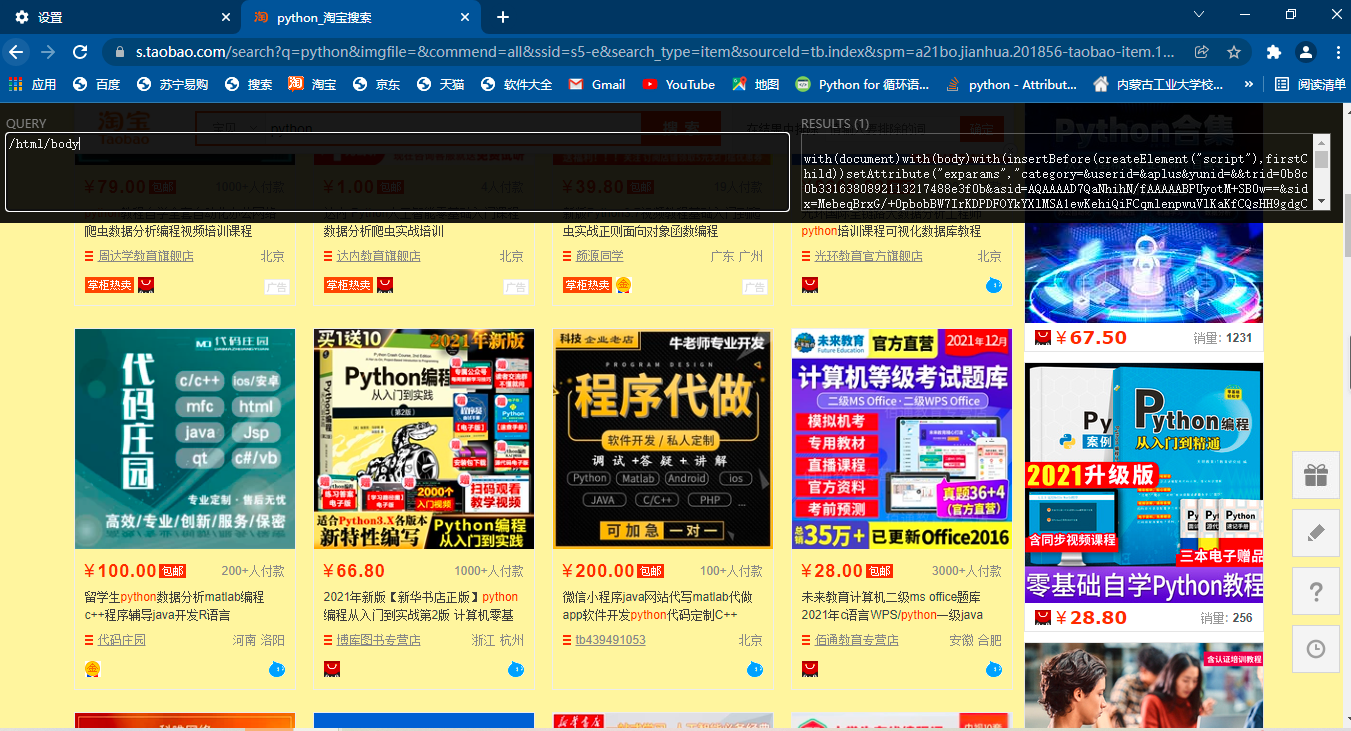Screen dimensions: 1351x731
Task: Bookmark this page using the star icon
Action: point(1235,50)
